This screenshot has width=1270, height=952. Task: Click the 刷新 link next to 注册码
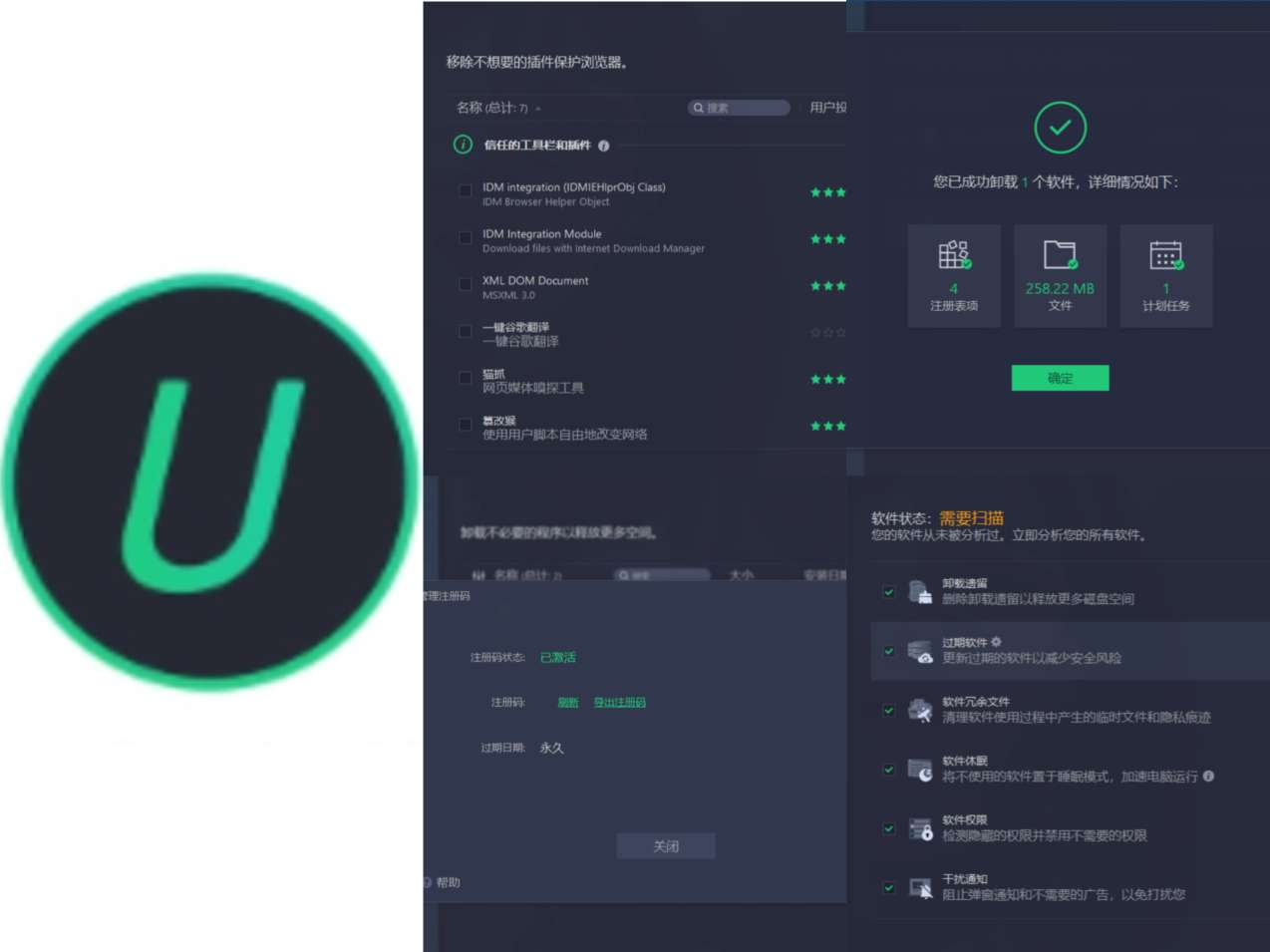pos(568,703)
